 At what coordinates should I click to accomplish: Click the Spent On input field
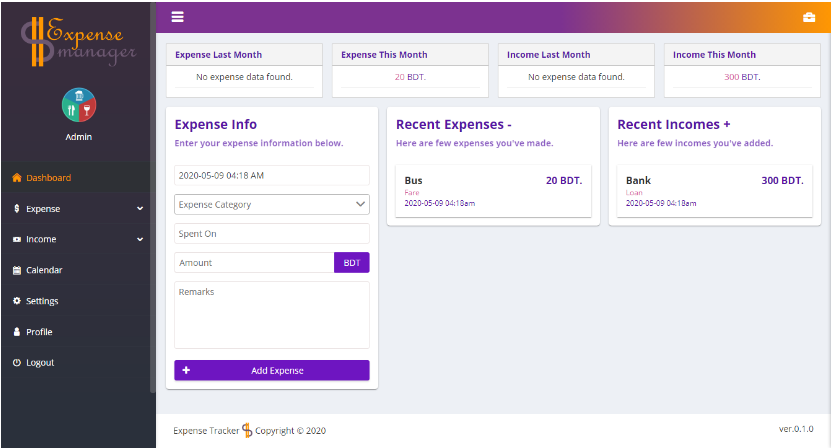272,234
